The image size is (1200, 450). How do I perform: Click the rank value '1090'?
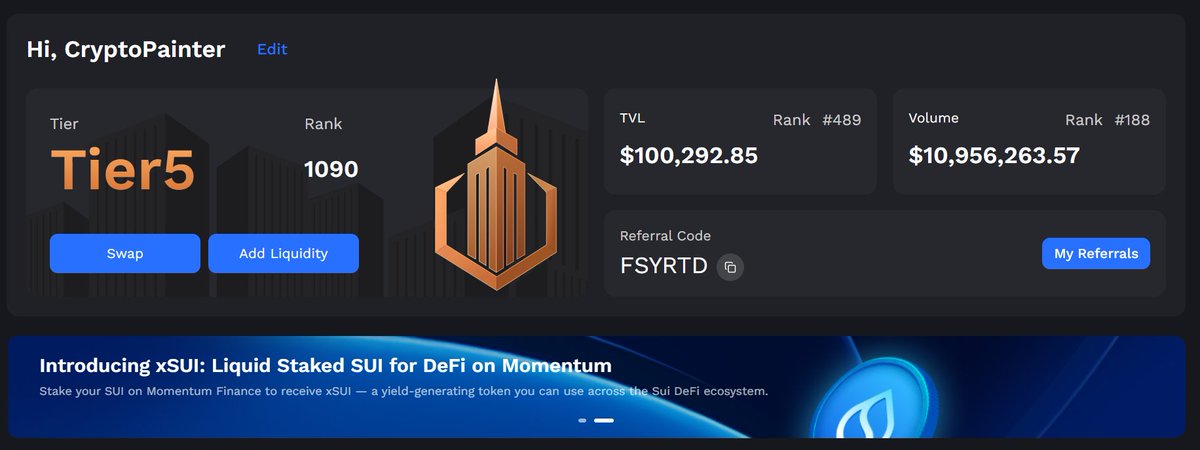coord(331,169)
